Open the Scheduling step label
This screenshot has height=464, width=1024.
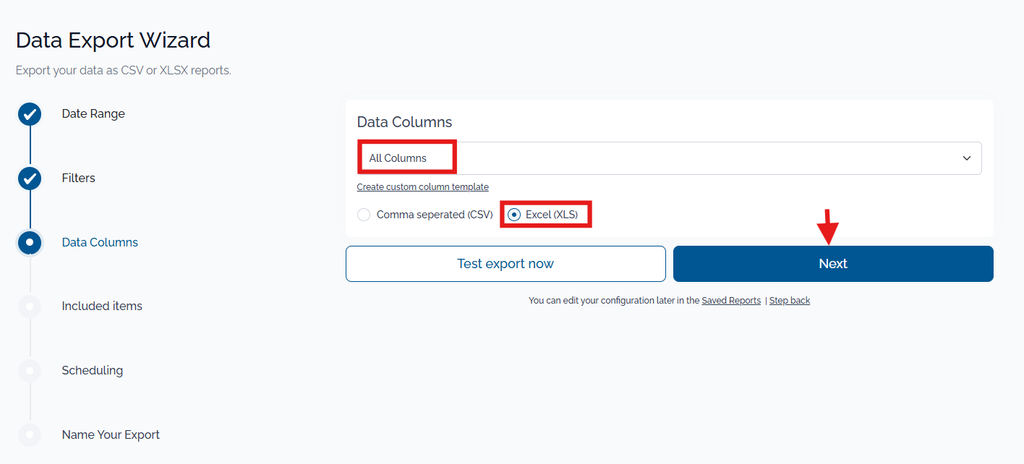pyautogui.click(x=92, y=371)
